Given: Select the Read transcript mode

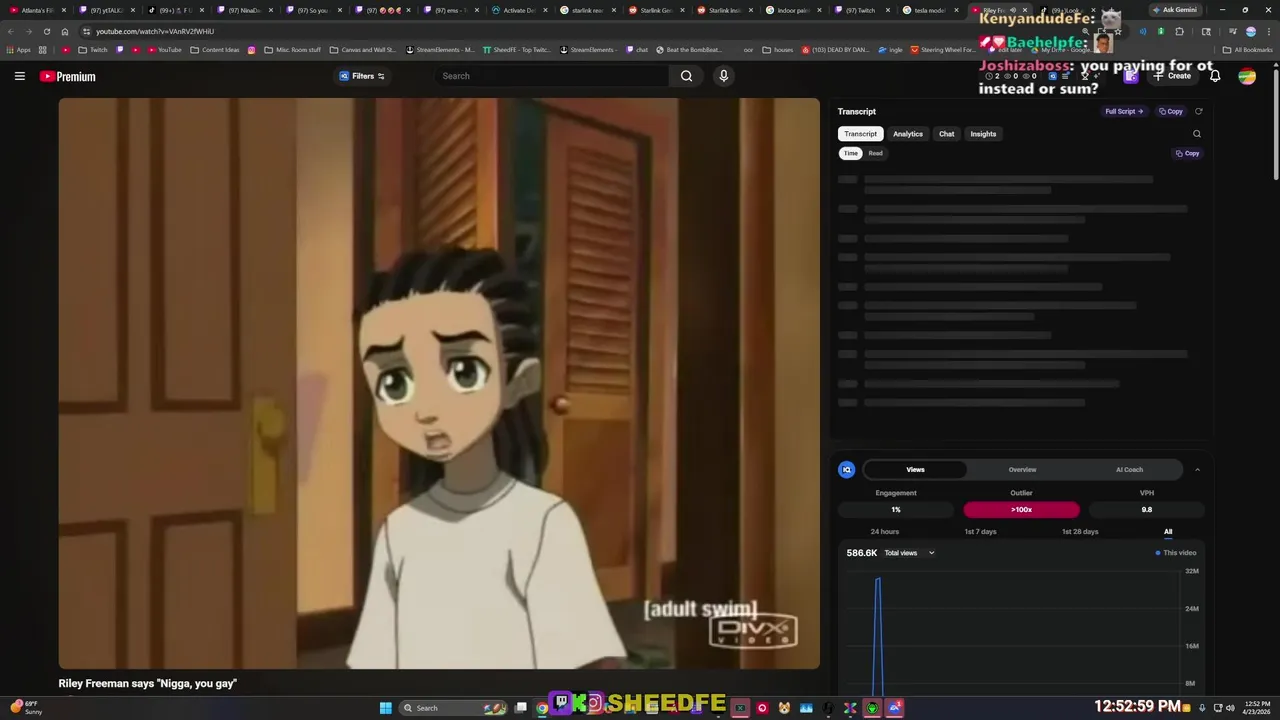Looking at the screenshot, I should pyautogui.click(x=875, y=153).
